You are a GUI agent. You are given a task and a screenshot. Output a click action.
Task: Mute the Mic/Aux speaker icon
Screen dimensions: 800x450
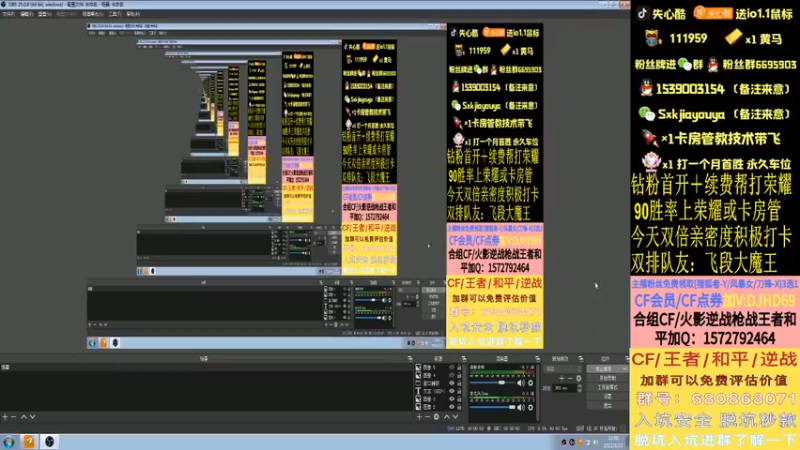(x=521, y=407)
